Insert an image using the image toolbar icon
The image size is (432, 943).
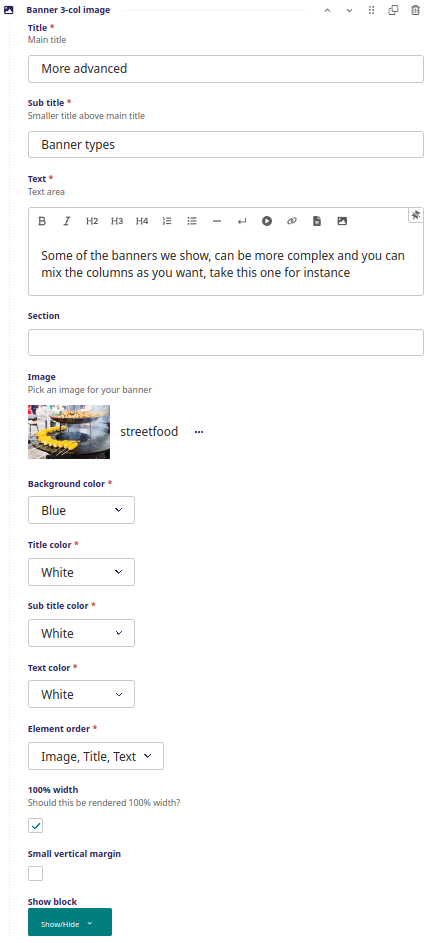(x=342, y=221)
